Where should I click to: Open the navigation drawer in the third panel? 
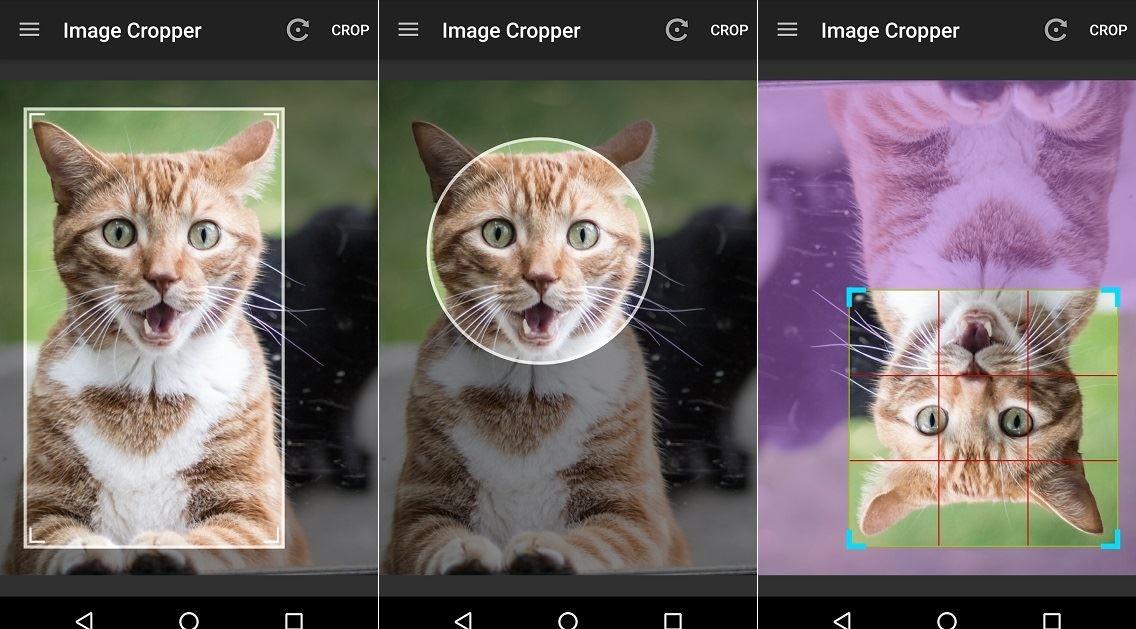click(787, 30)
